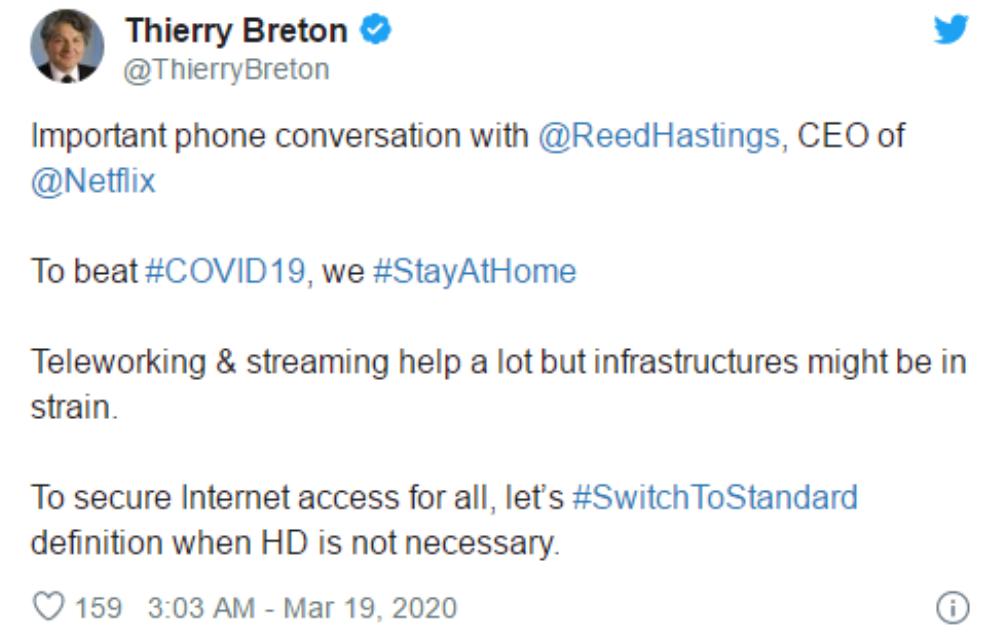Open the Thierry Breton display name
Viewport: 991px width, 637px height.
pyautogui.click(x=236, y=30)
